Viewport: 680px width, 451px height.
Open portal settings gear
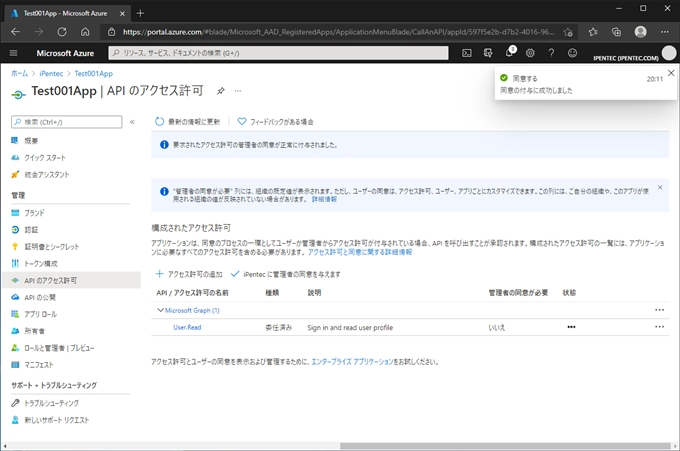pyautogui.click(x=530, y=53)
